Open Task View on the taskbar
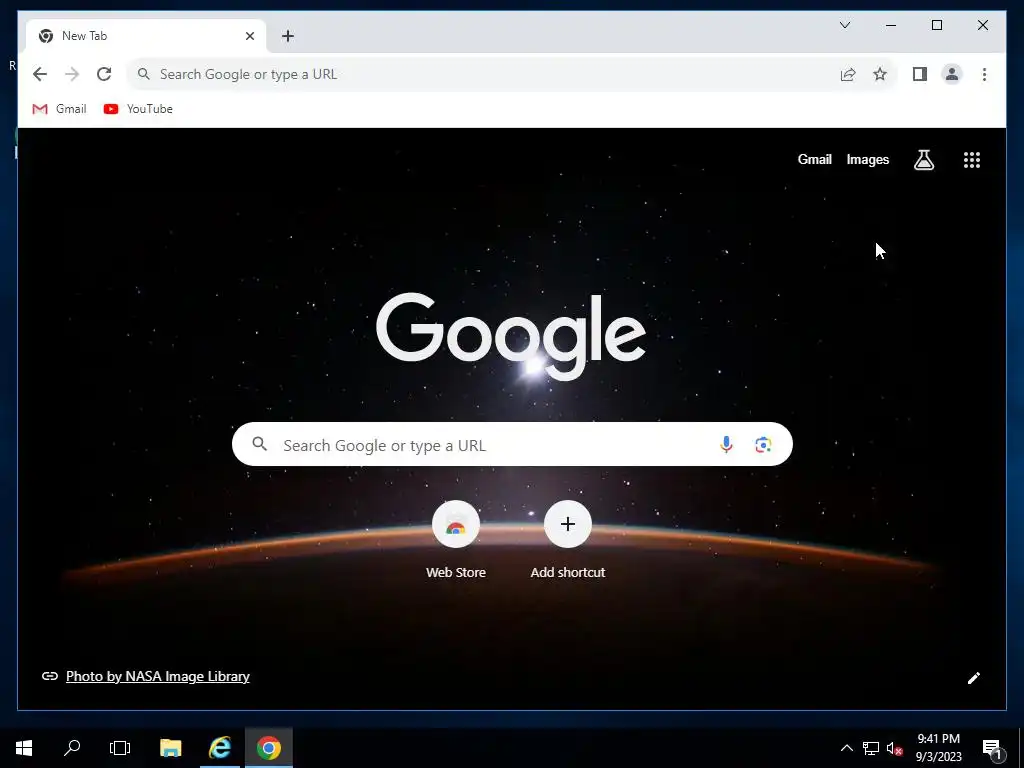 pyautogui.click(x=120, y=748)
